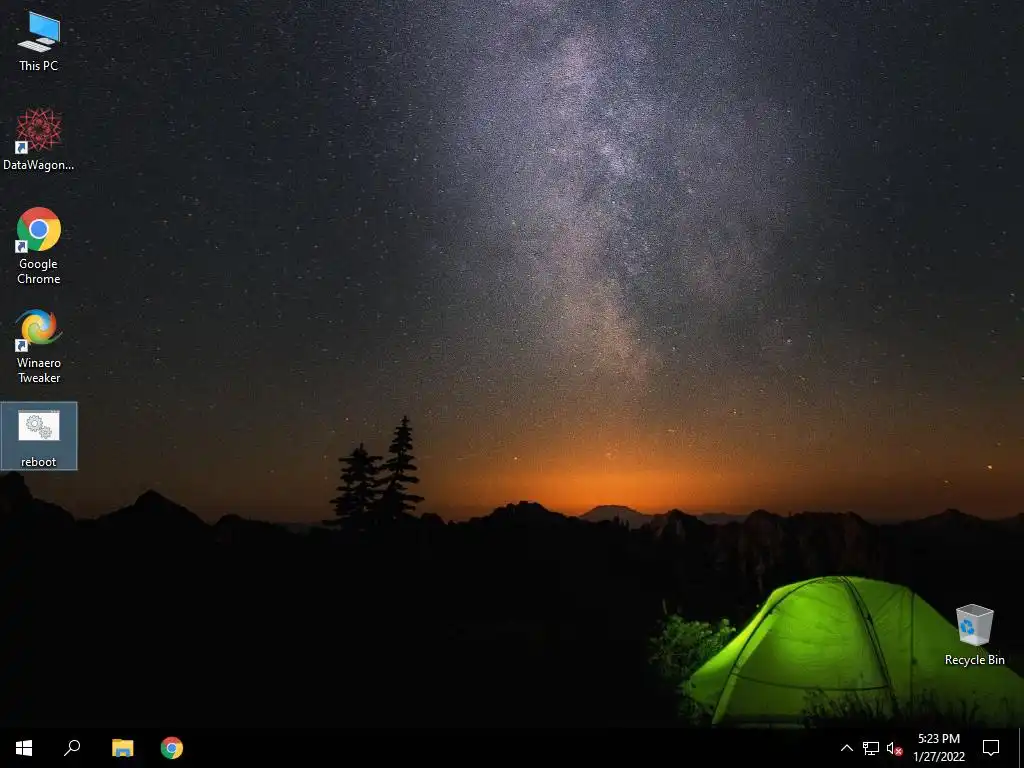Screen dimensions: 1024x768
Task: Open File Explorer from the taskbar
Action: (122, 748)
